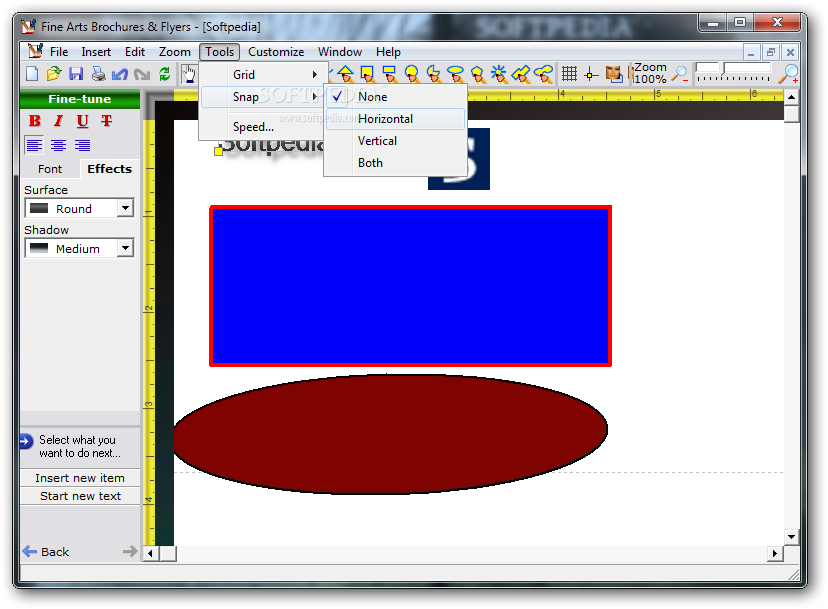This screenshot has height=609, width=828.
Task: Toggle Underline text formatting
Action: tap(82, 121)
